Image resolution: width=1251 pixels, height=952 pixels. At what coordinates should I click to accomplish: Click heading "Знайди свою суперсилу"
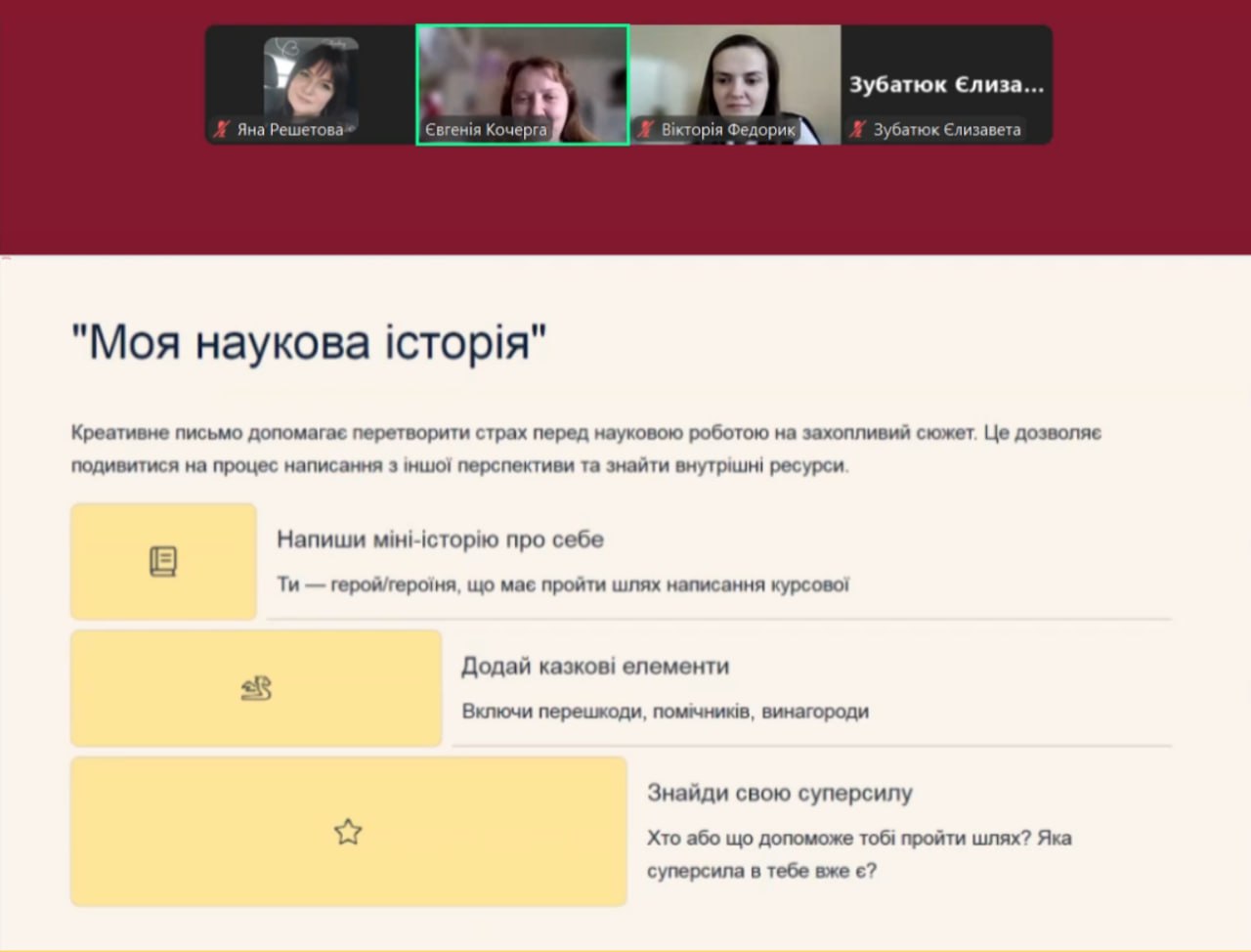point(780,793)
